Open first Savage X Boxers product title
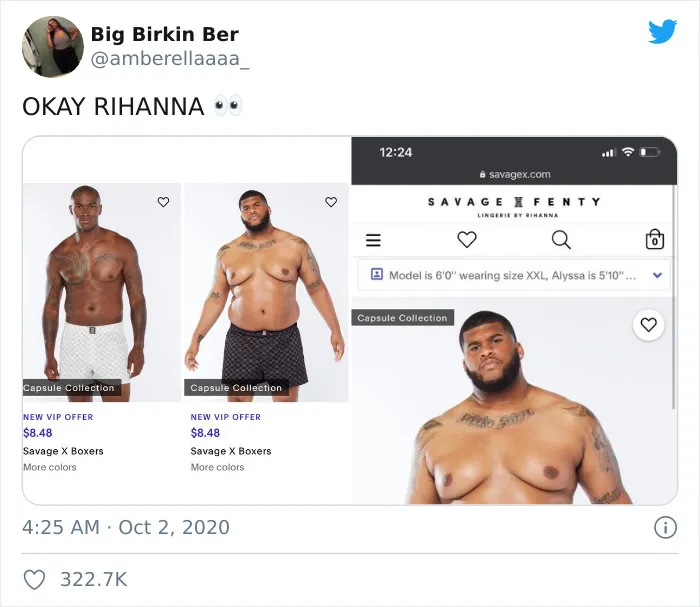Viewport: 700px width, 607px height. click(x=63, y=451)
